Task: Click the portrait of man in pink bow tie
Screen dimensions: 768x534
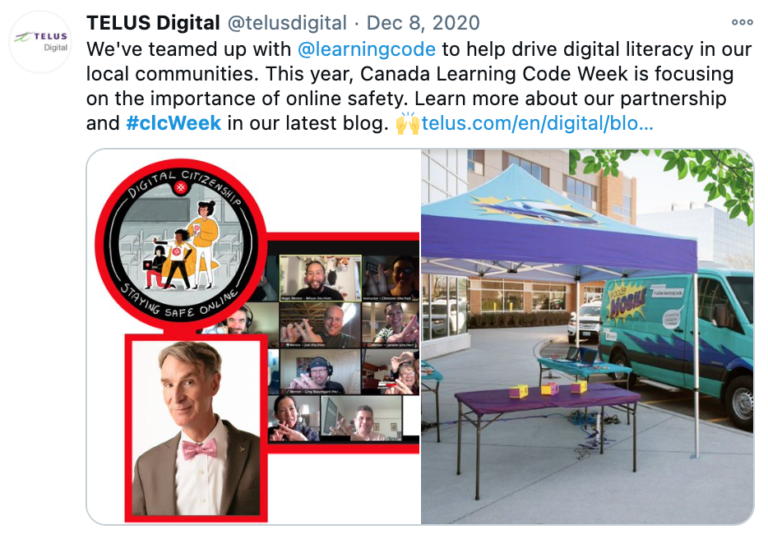Action: pos(196,428)
